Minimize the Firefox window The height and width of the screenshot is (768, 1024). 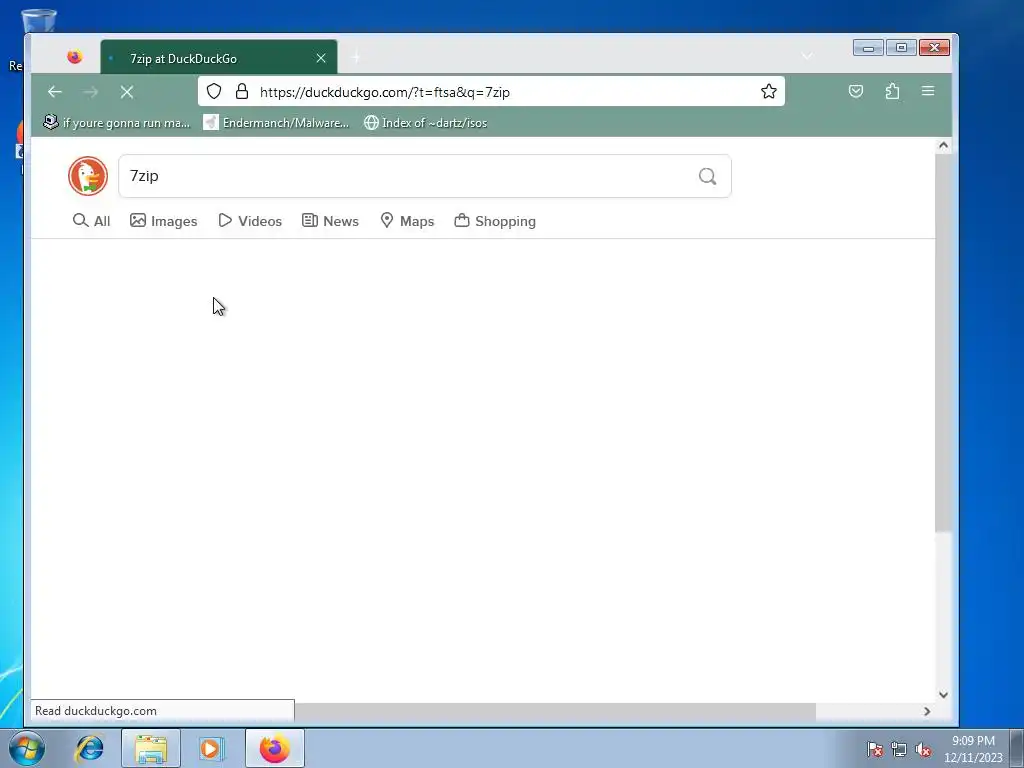868,48
